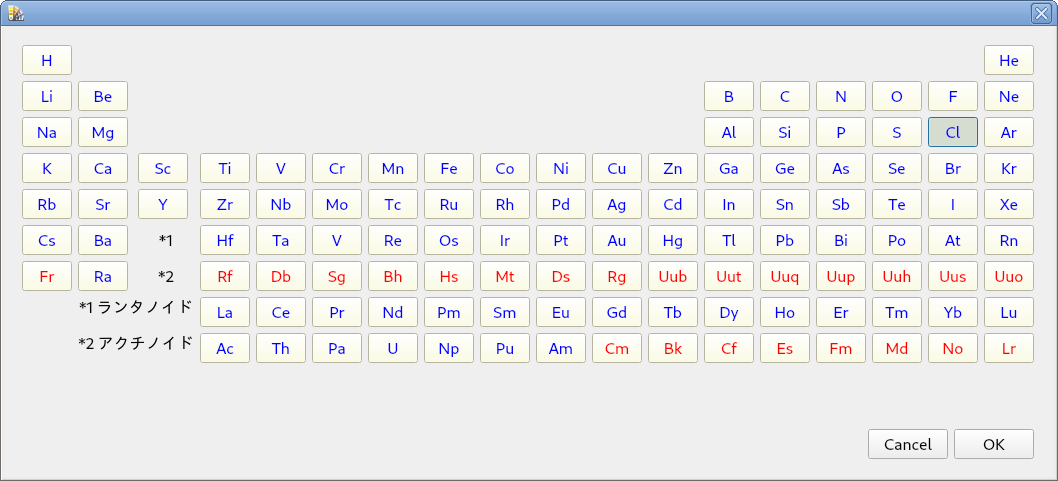
Task: Select the Mg element button
Action: click(103, 132)
